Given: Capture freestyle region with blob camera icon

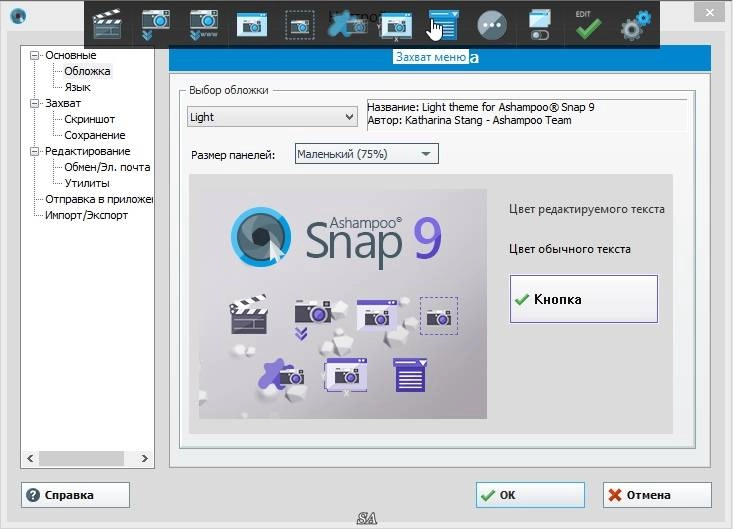Looking at the screenshot, I should pos(348,25).
